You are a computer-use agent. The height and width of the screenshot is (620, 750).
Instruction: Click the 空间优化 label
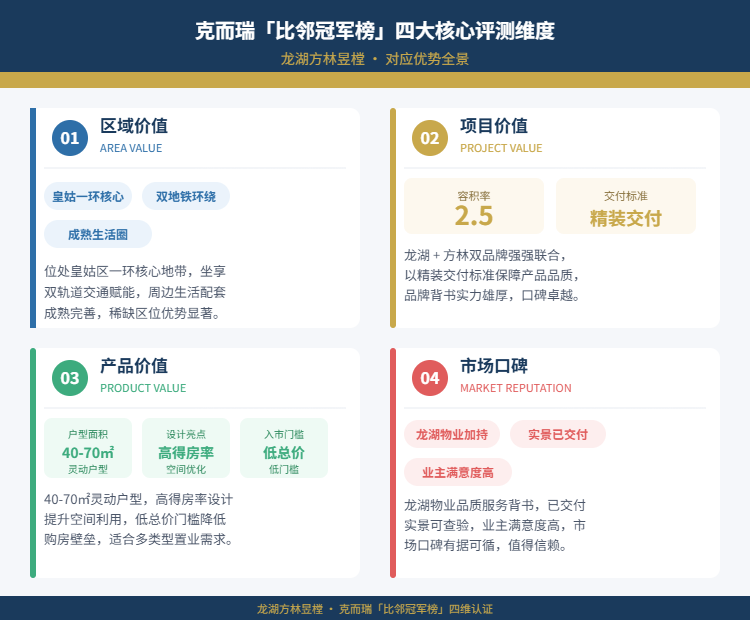186,469
